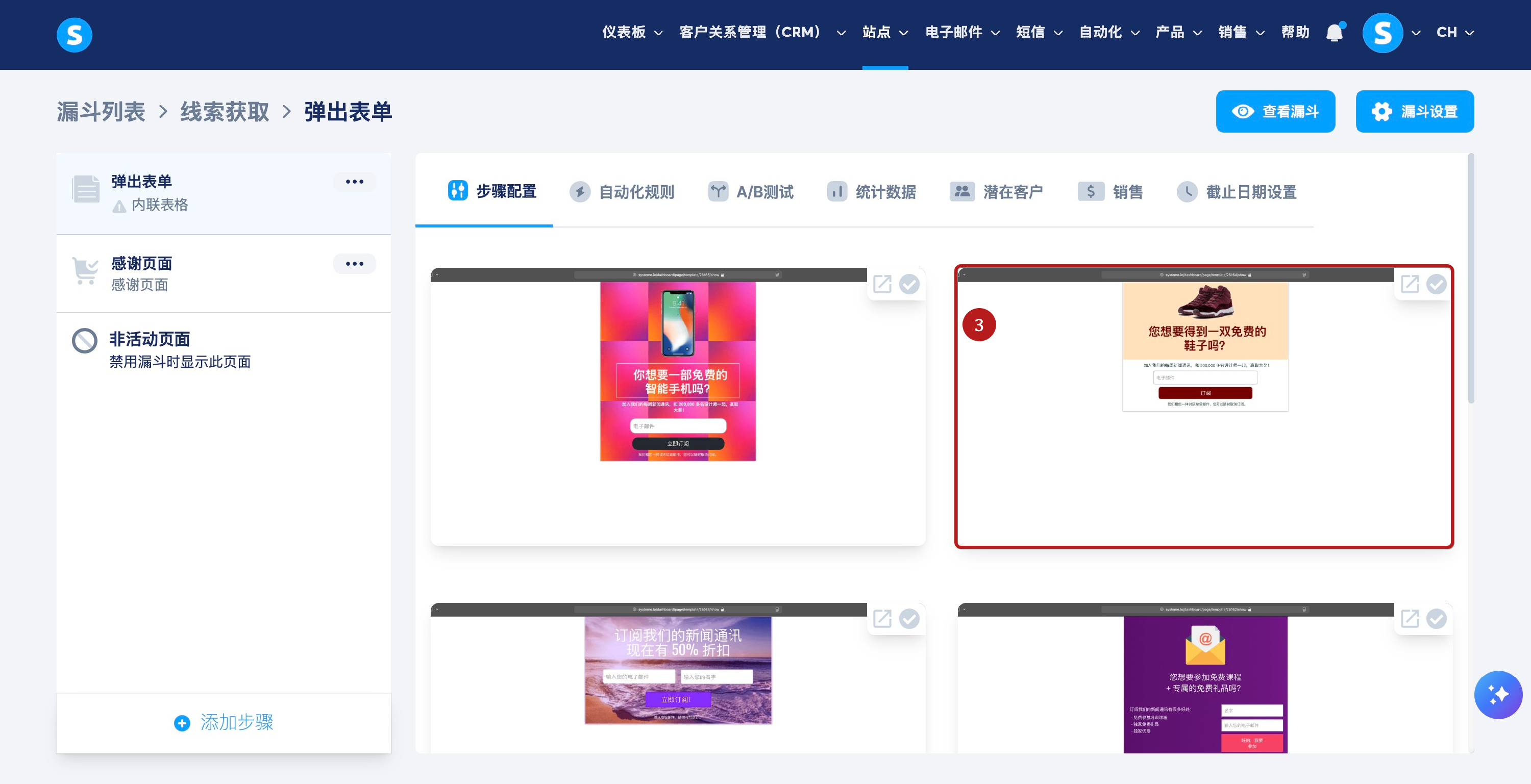Click the Systeme S logo in header
The width and height of the screenshot is (1531, 784).
tap(75, 35)
